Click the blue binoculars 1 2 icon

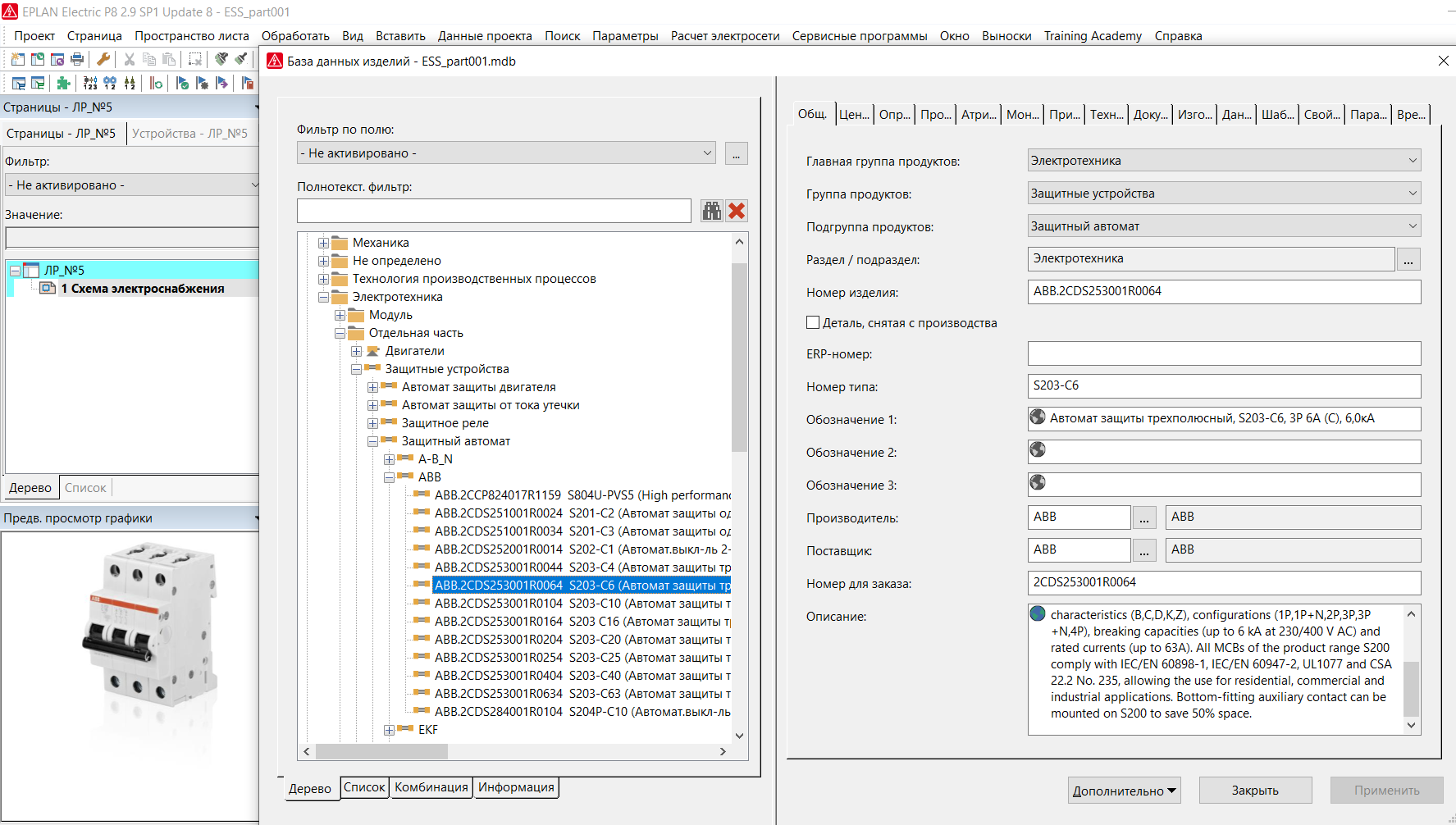pyautogui.click(x=110, y=83)
